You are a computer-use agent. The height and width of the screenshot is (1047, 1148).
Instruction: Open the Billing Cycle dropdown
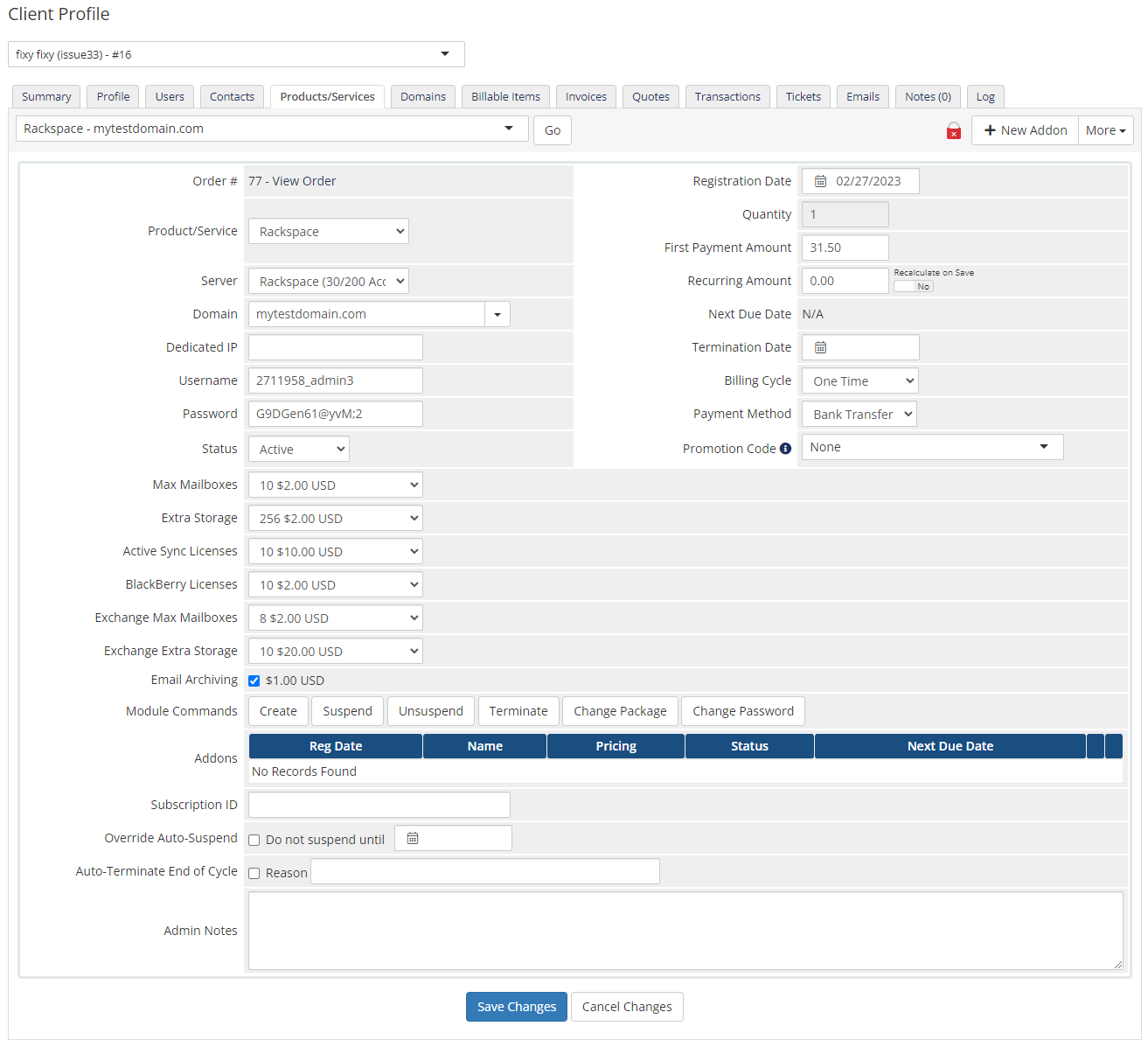(x=860, y=380)
